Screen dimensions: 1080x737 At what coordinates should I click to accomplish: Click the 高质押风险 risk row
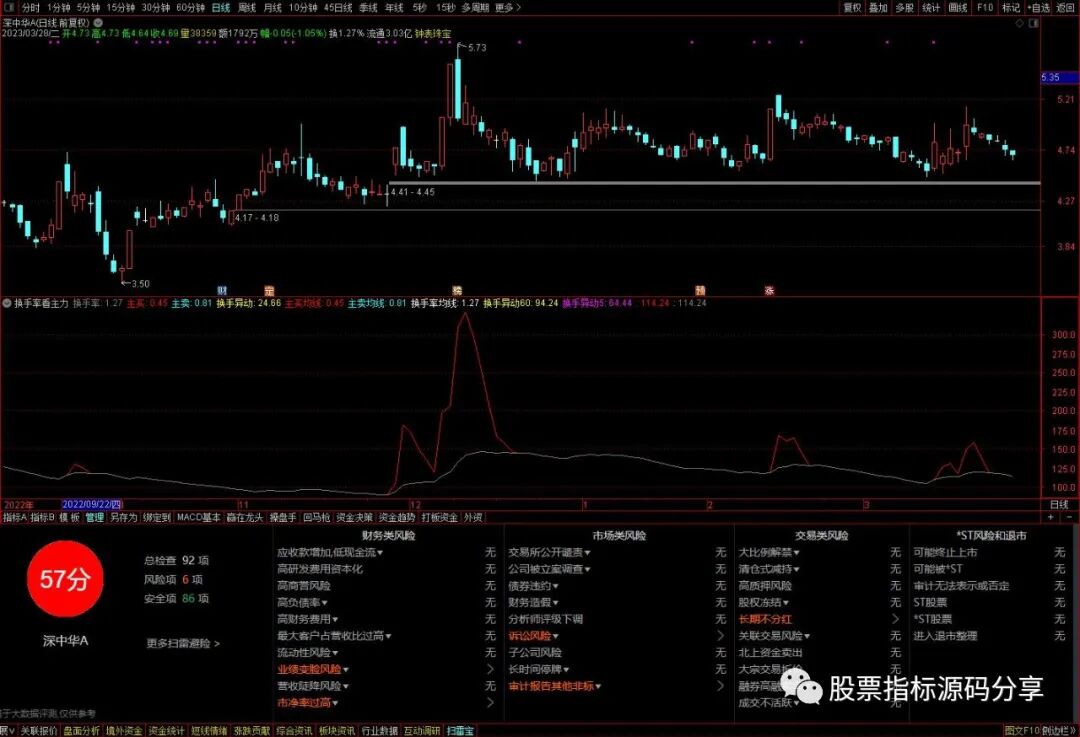coord(820,585)
